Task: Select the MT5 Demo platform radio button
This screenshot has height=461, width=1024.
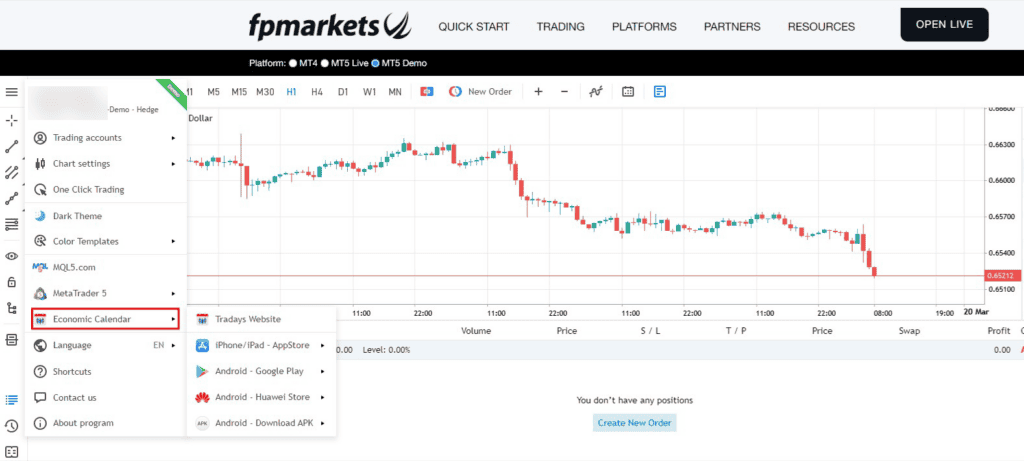Action: point(375,63)
